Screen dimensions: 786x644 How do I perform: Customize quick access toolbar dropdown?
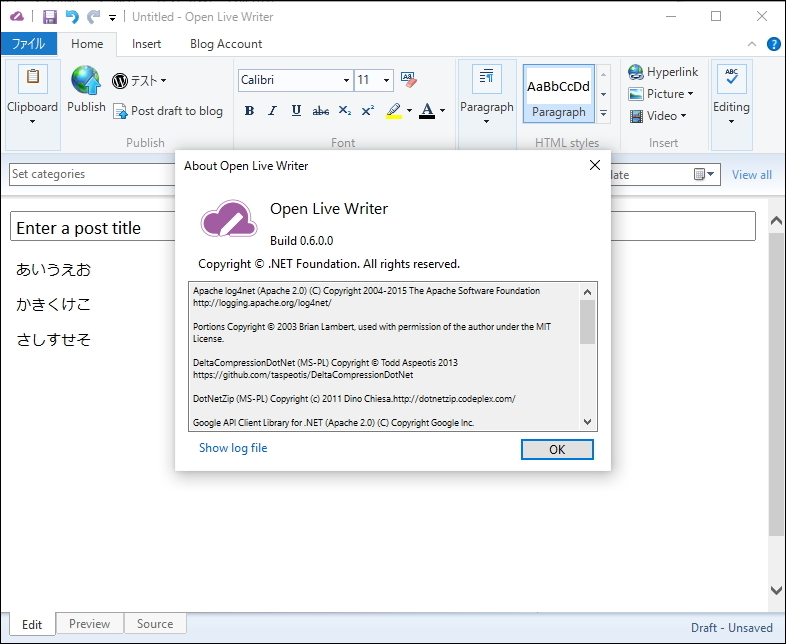click(112, 18)
